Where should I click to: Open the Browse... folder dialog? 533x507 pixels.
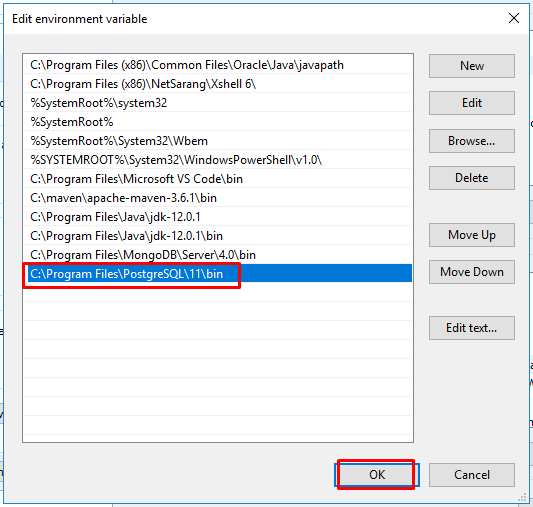click(x=471, y=141)
